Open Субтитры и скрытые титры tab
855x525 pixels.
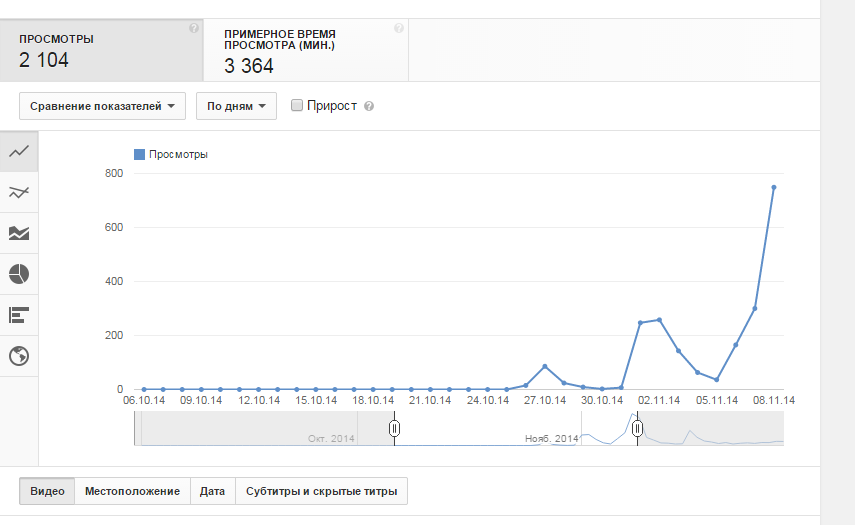(322, 491)
